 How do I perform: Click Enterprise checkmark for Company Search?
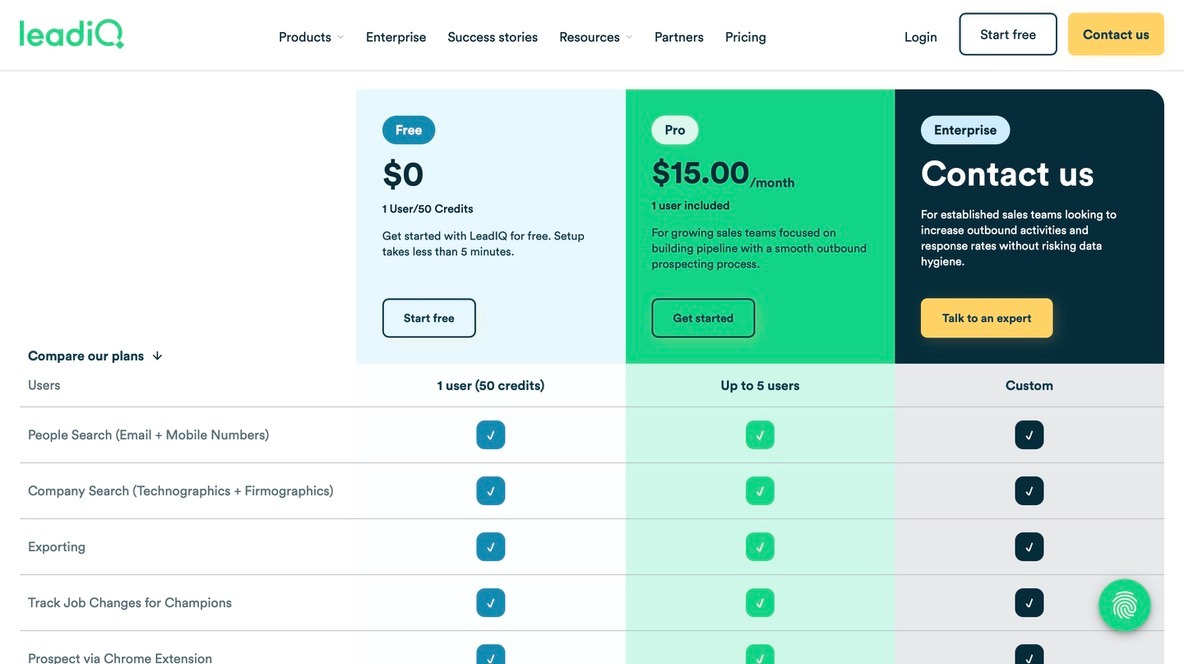pos(1029,491)
